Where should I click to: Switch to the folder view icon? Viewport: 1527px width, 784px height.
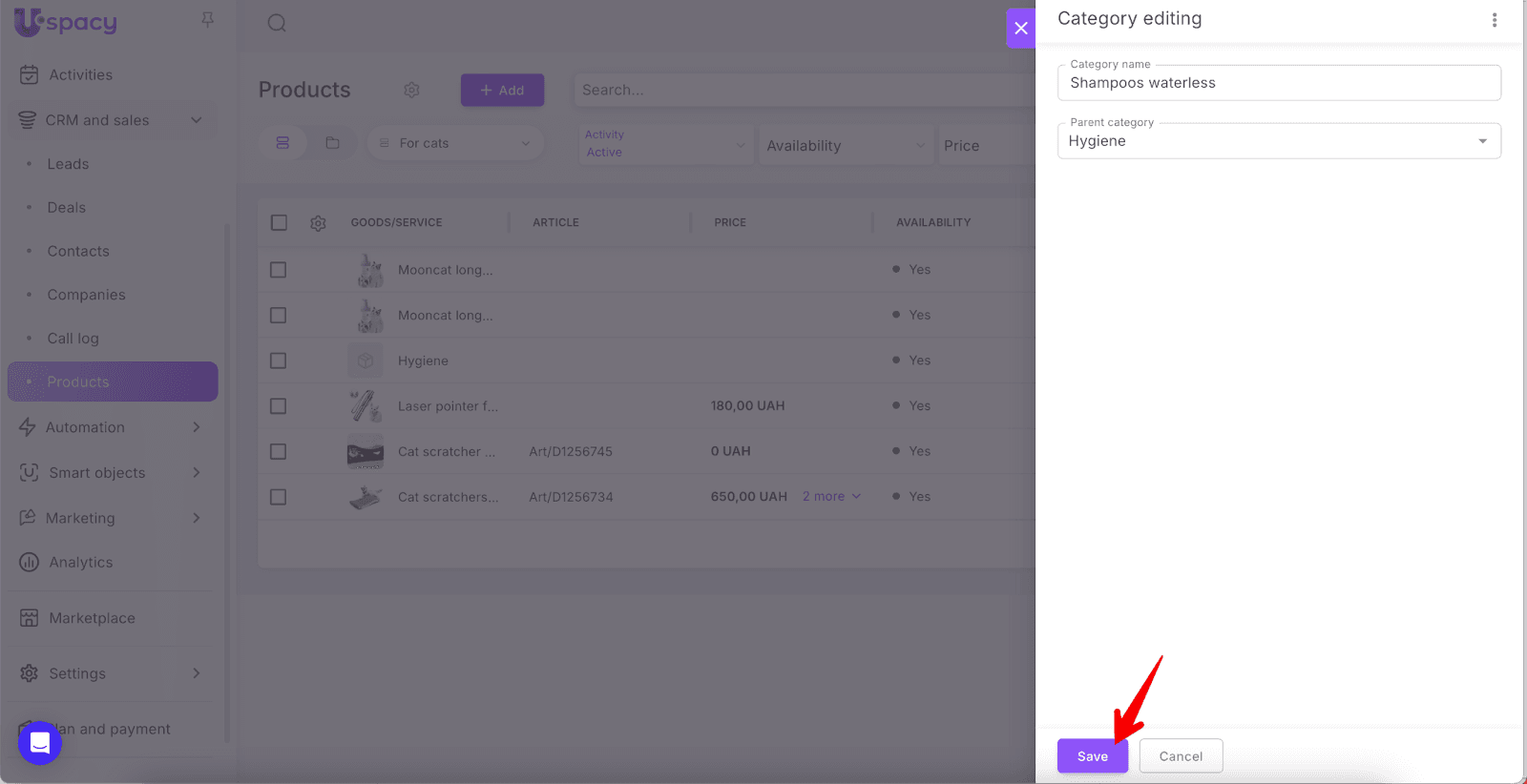(332, 143)
